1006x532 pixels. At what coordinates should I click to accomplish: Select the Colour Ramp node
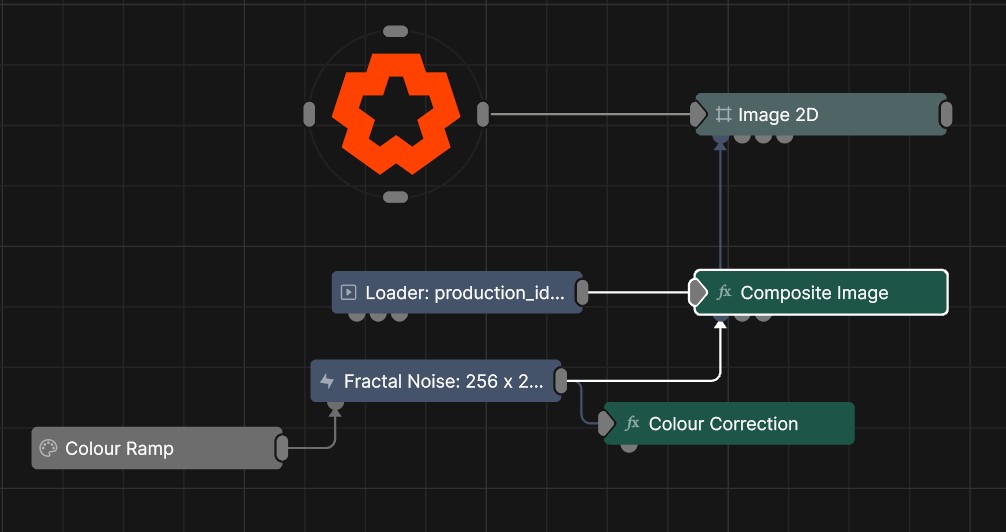point(150,449)
